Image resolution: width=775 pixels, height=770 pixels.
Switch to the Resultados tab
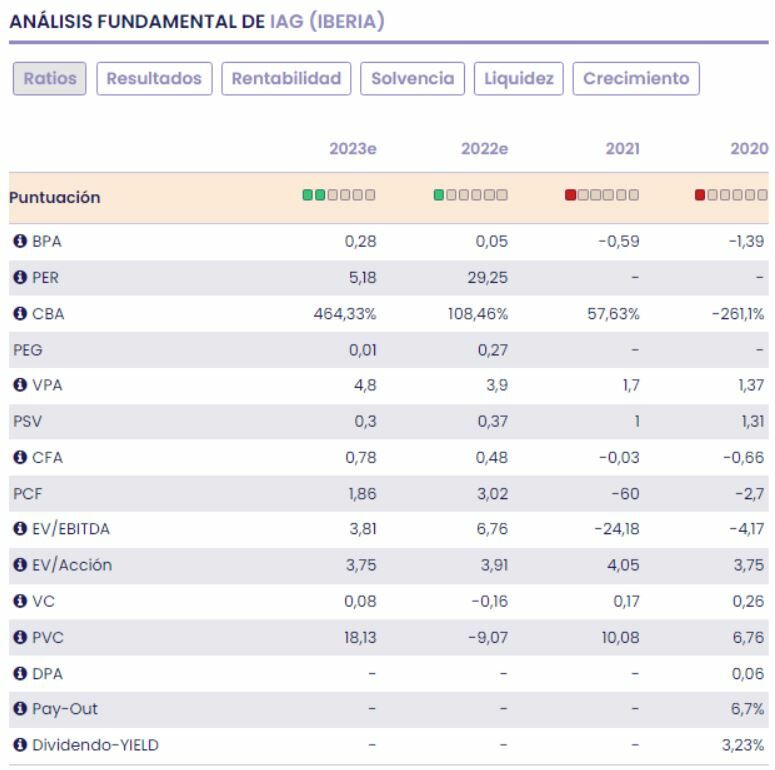point(154,79)
